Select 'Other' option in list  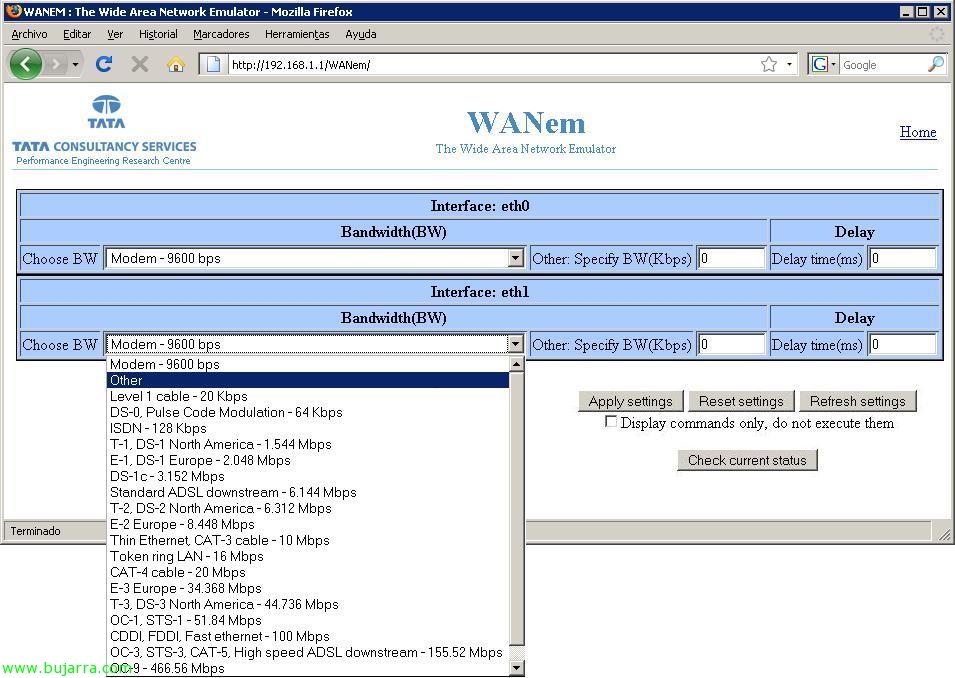[x=308, y=380]
